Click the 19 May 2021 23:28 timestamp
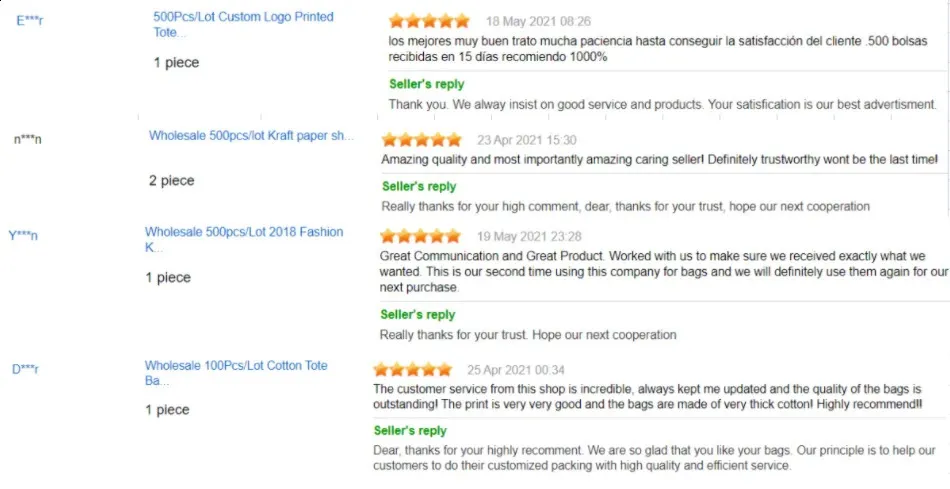The width and height of the screenshot is (950, 489). (x=529, y=236)
